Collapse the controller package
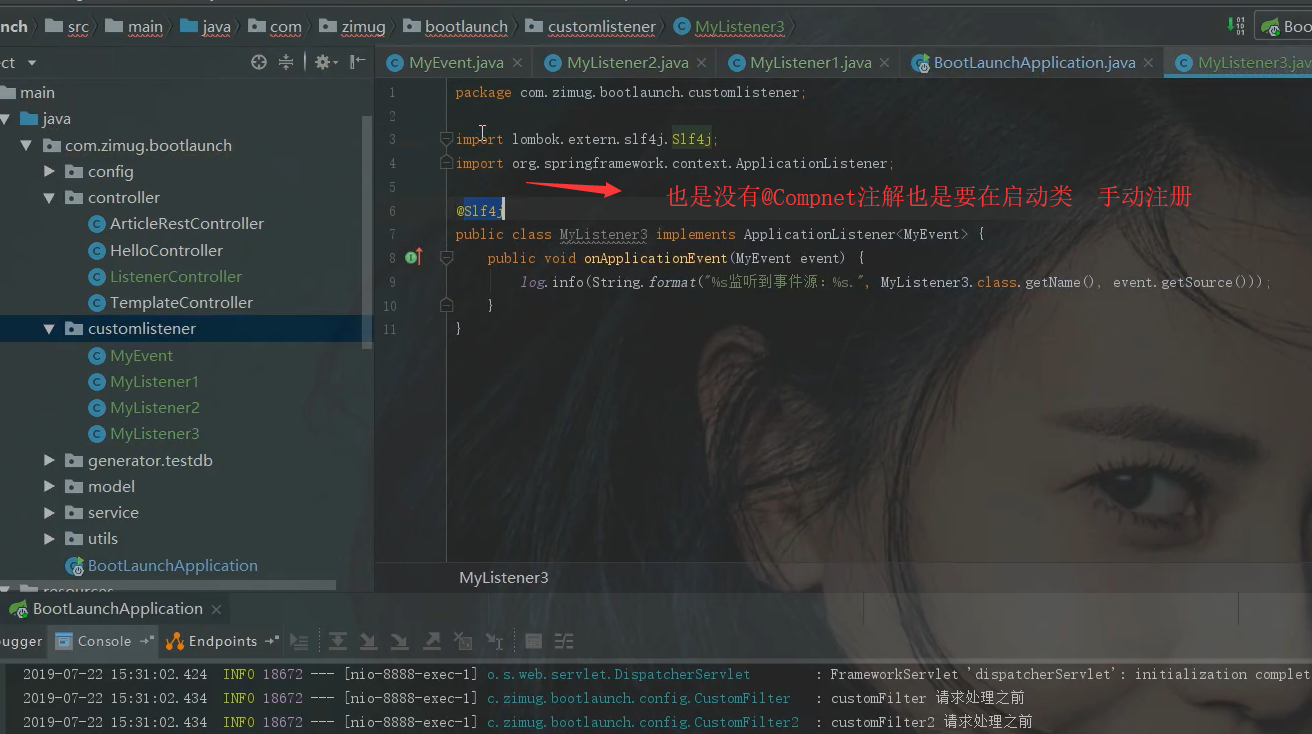Image resolution: width=1312 pixels, height=734 pixels. coord(49,197)
